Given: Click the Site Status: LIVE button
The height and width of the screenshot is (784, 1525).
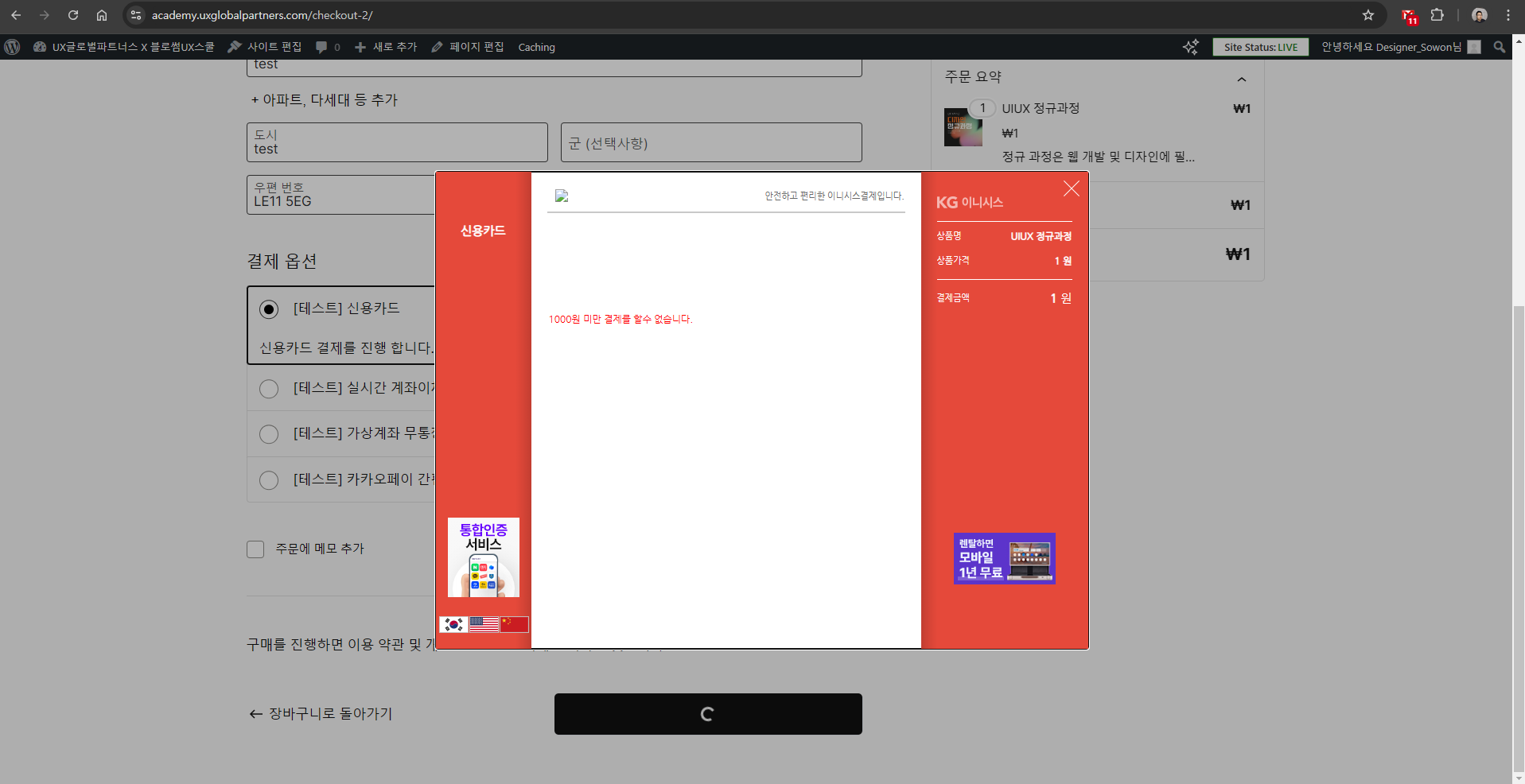Looking at the screenshot, I should click(x=1261, y=47).
